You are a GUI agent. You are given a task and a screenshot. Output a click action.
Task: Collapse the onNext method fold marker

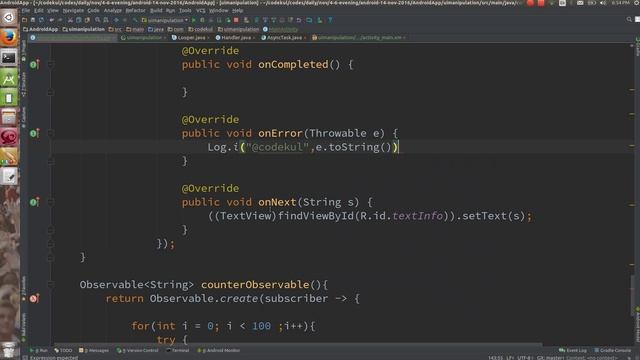click(51, 202)
